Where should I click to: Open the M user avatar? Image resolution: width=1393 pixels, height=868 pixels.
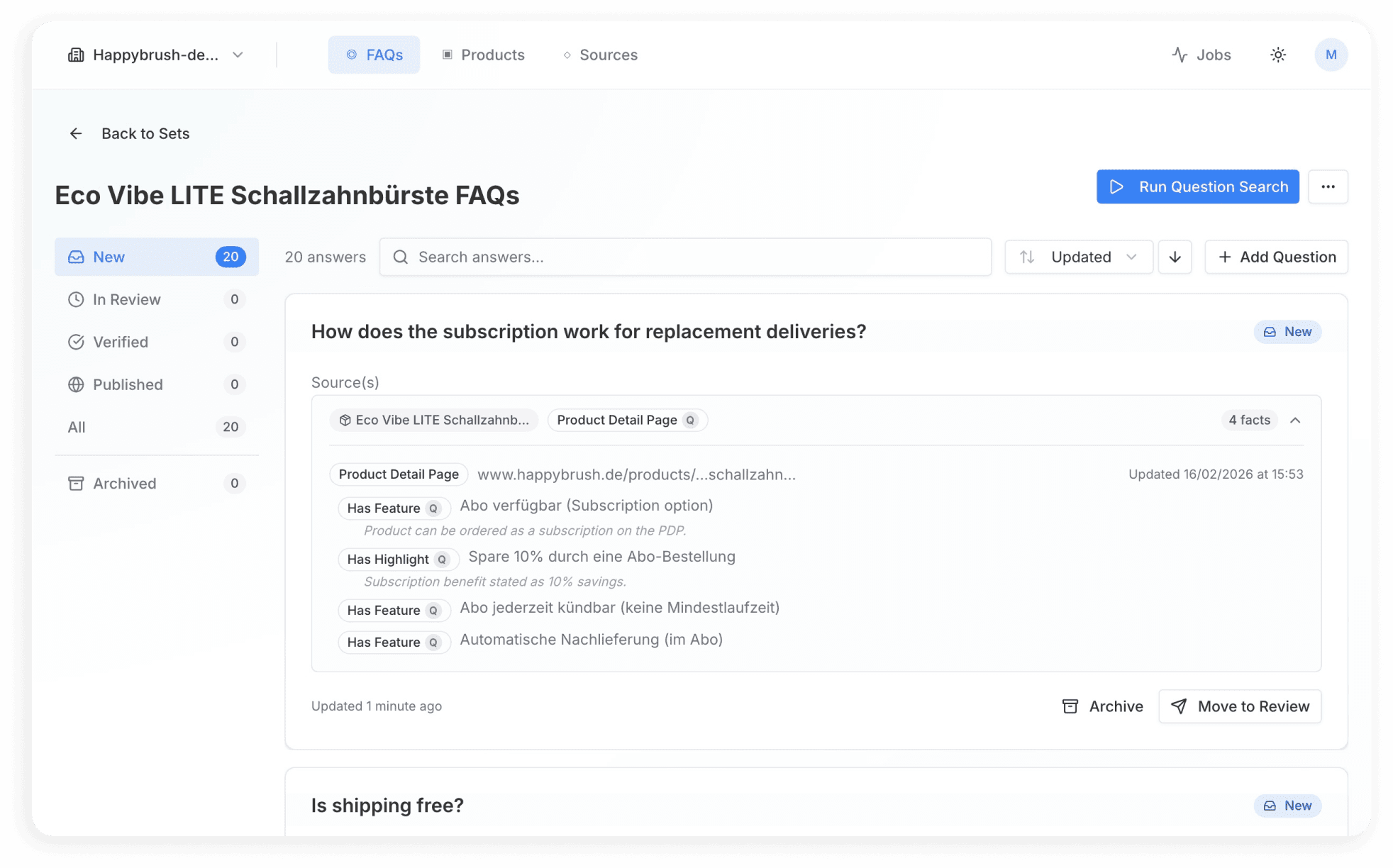[x=1331, y=55]
